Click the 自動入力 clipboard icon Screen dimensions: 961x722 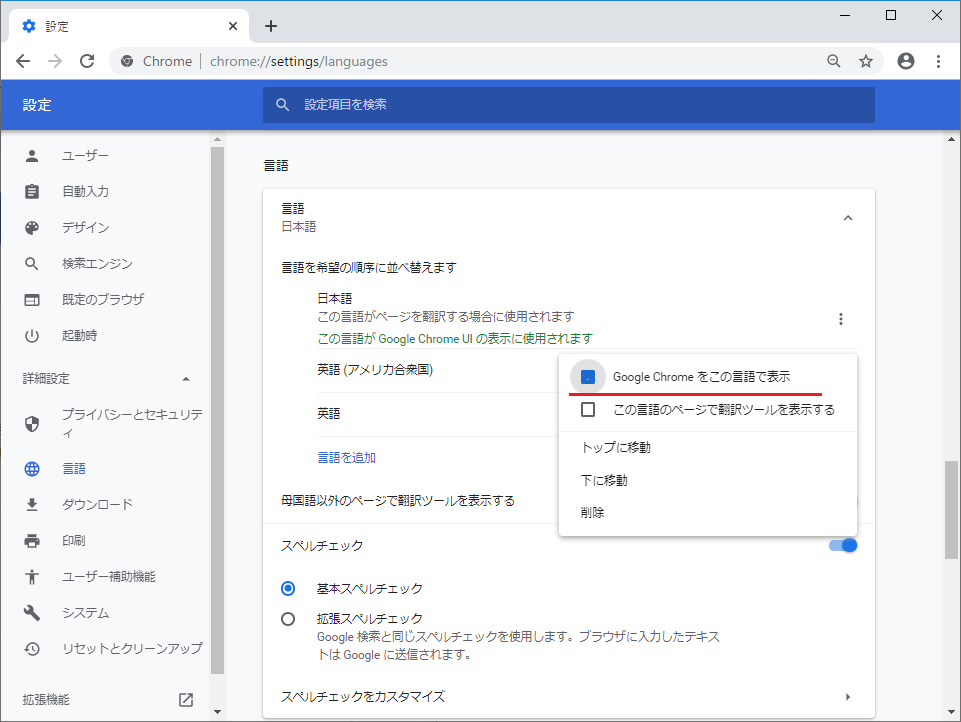pos(32,191)
